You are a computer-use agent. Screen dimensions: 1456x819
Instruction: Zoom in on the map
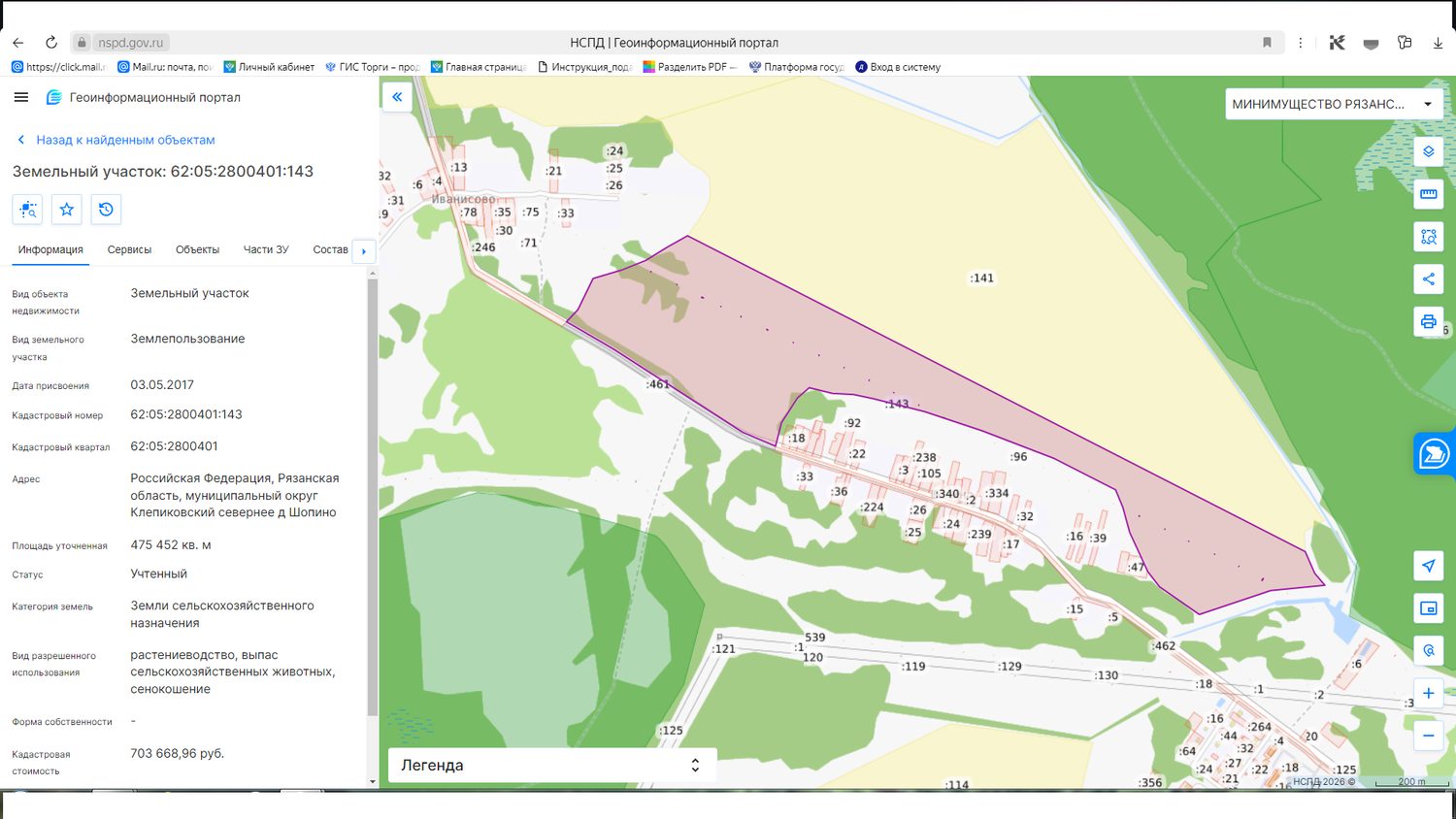1429,694
